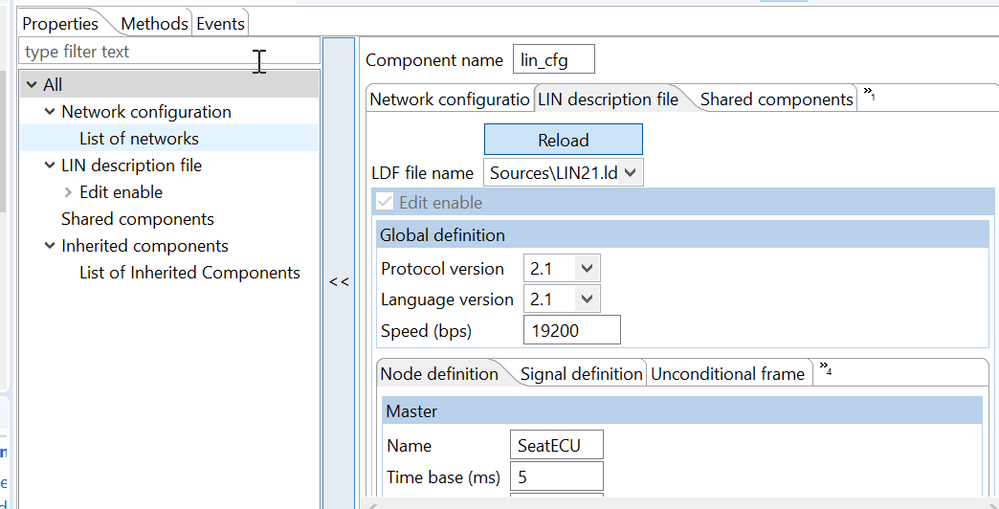The image size is (999, 509).
Task: Collapse the Network configuration tree node
Action: coord(50,112)
